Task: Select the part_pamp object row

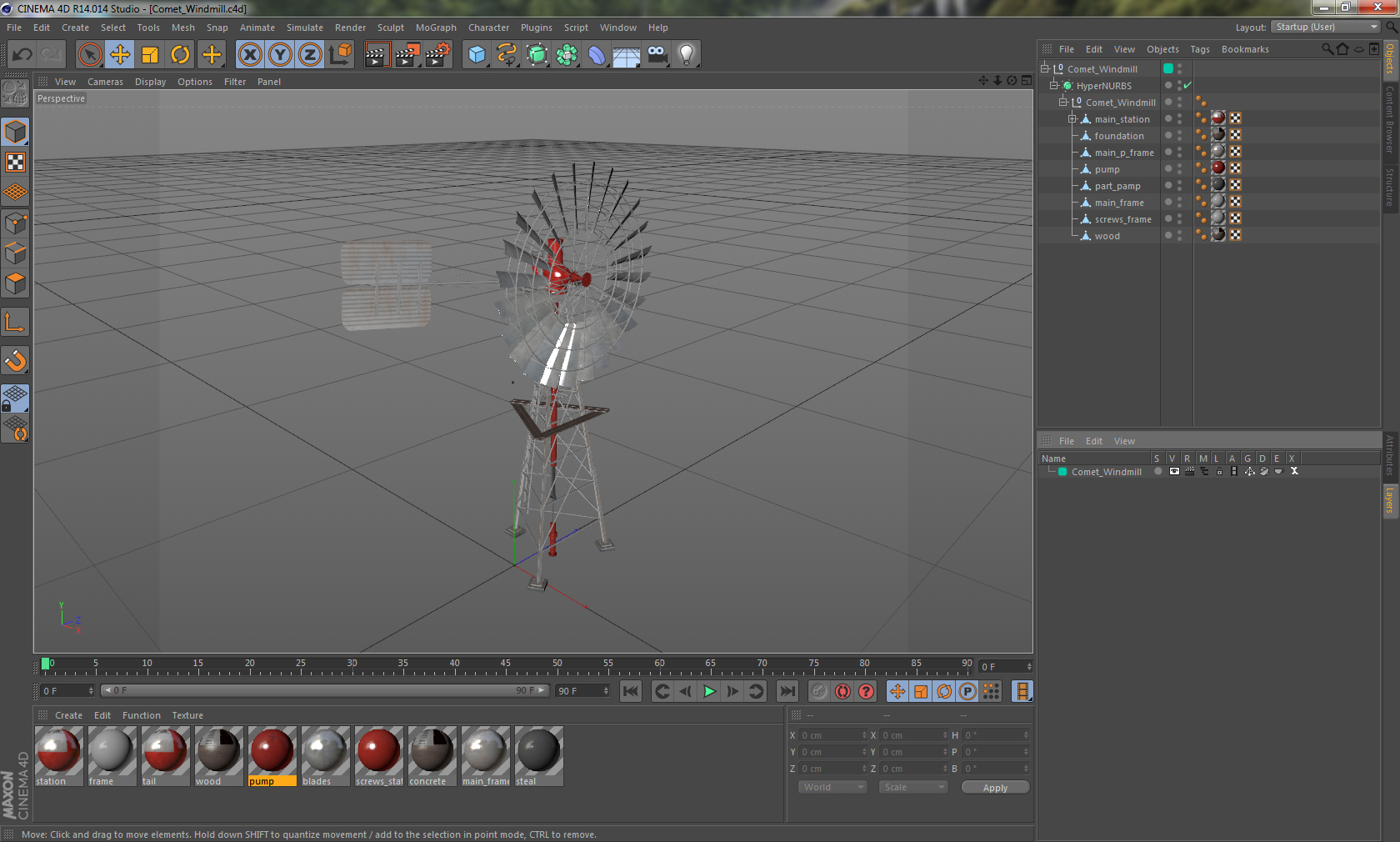Action: [1117, 186]
